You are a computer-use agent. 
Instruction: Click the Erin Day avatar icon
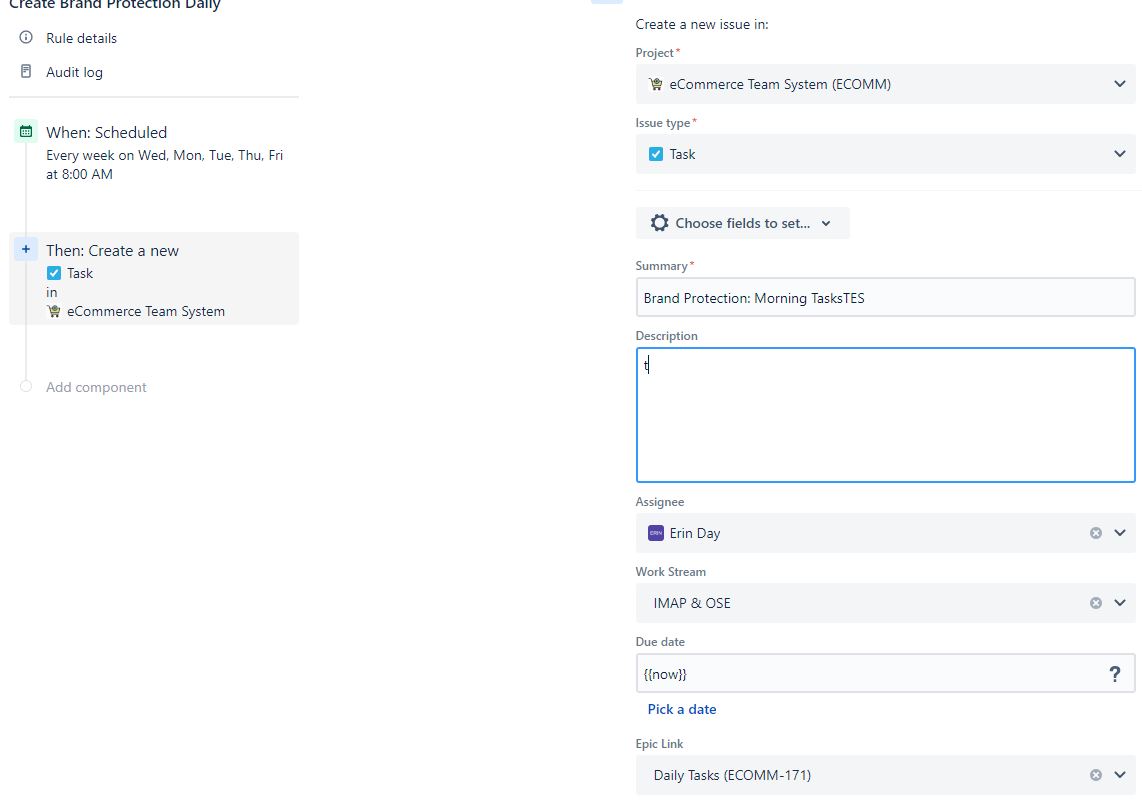(x=655, y=533)
